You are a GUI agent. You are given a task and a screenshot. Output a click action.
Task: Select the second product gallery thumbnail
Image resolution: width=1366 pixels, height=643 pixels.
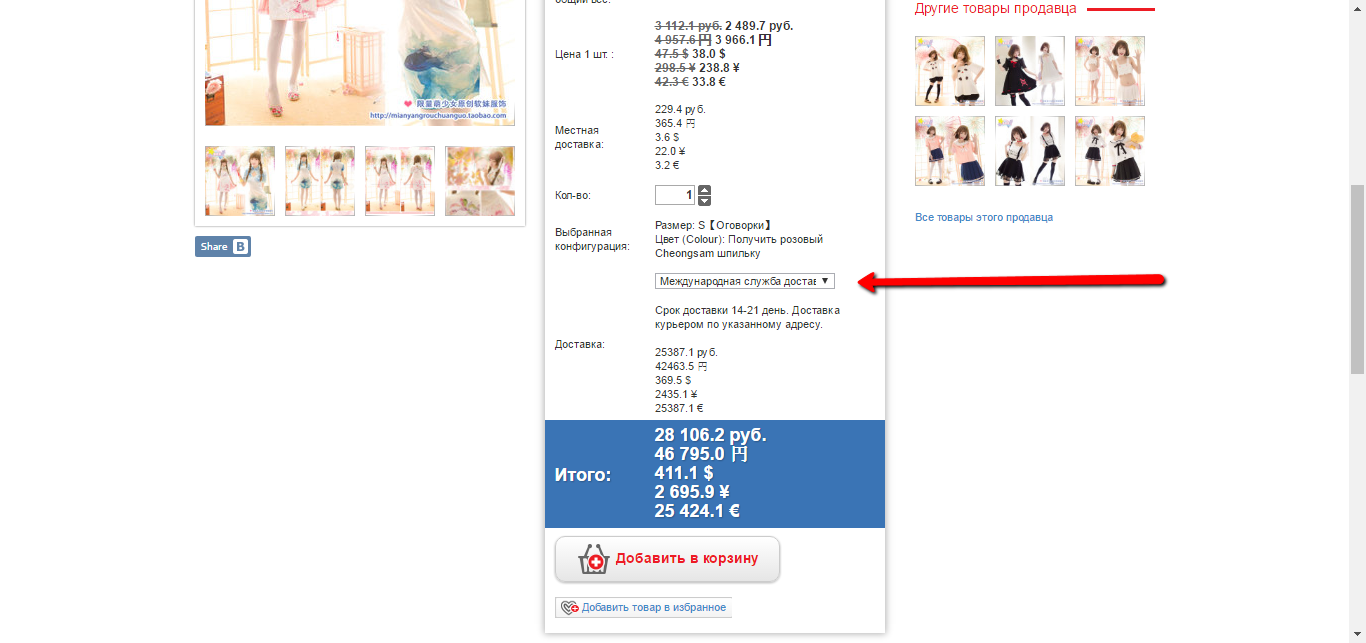tap(320, 181)
